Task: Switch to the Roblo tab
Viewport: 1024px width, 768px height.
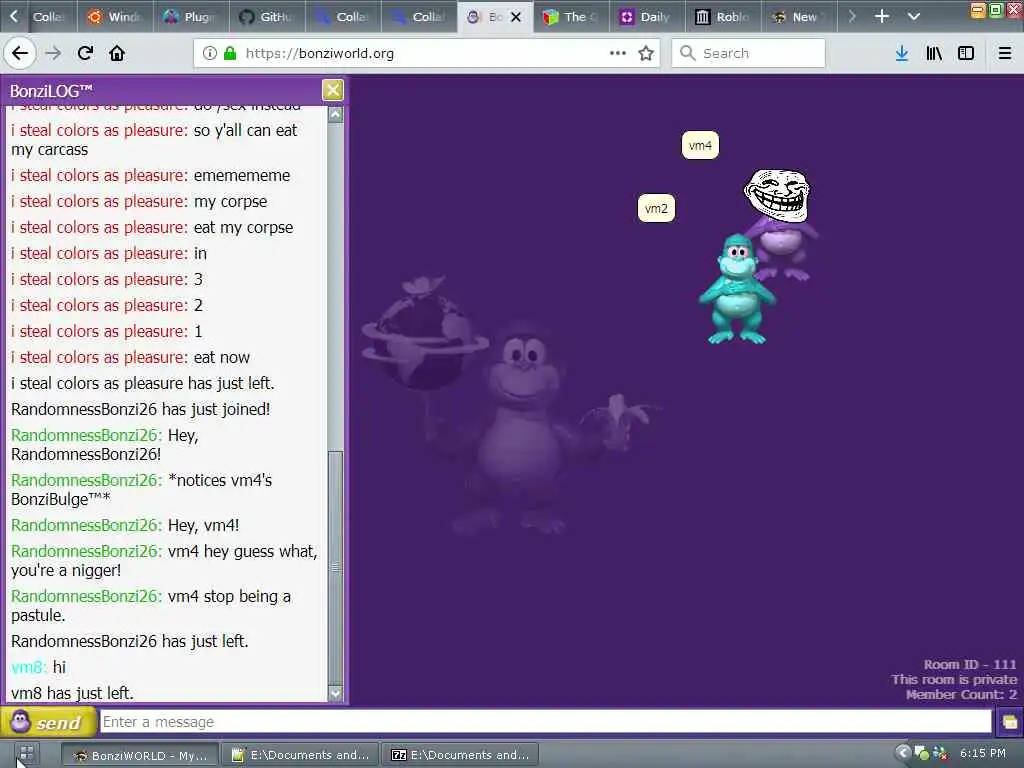Action: [x=723, y=17]
